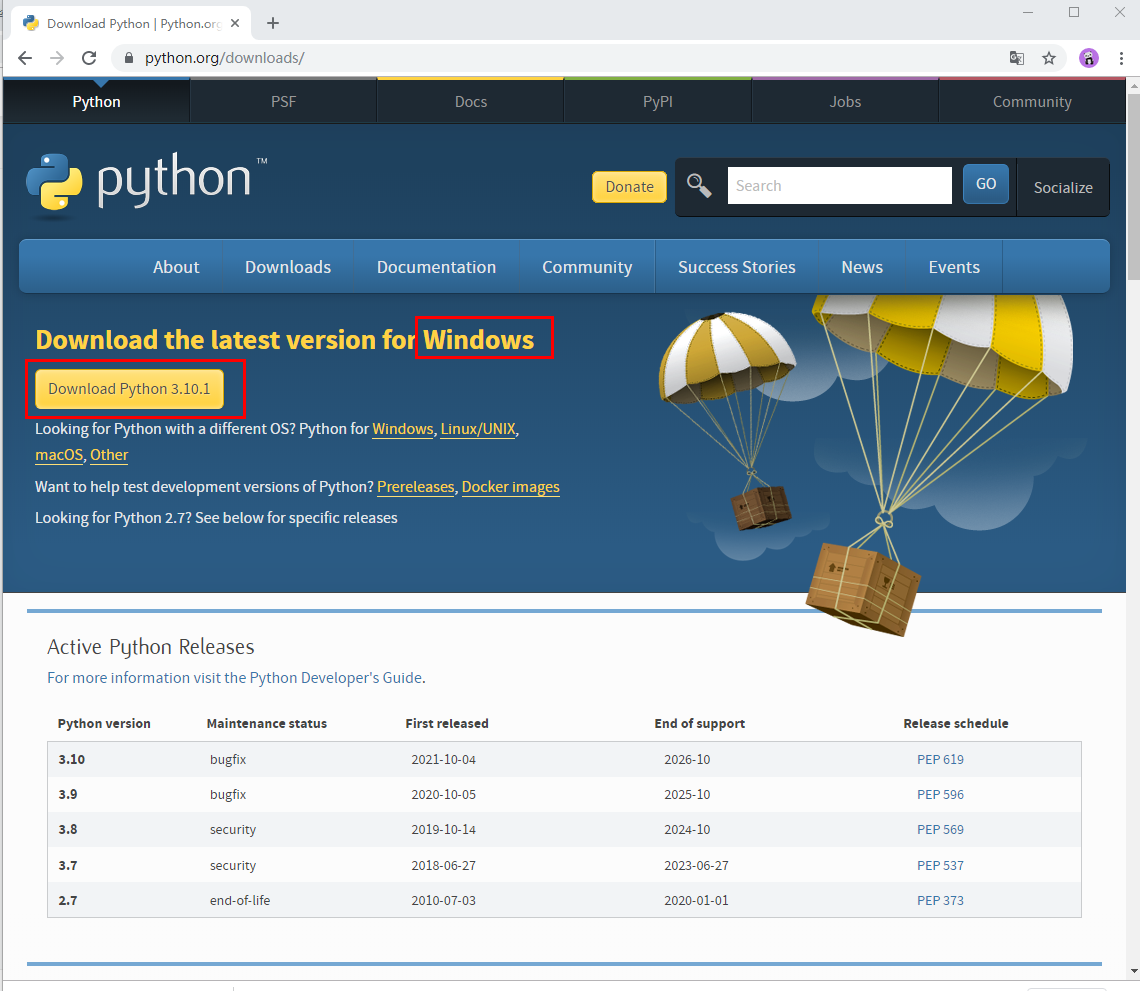Click the GO search button
This screenshot has width=1140, height=991.
tap(985, 184)
